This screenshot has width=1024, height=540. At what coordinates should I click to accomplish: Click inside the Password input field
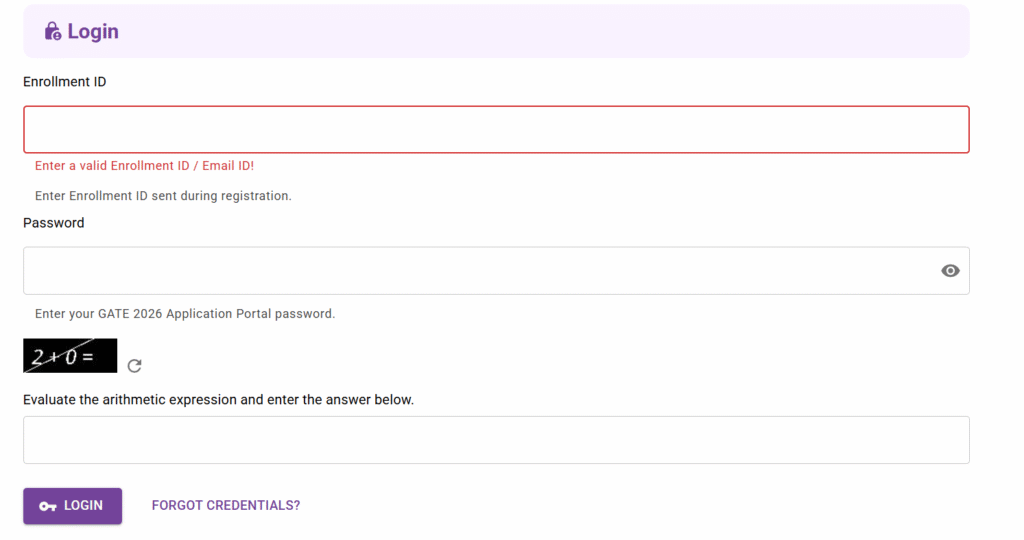480,271
